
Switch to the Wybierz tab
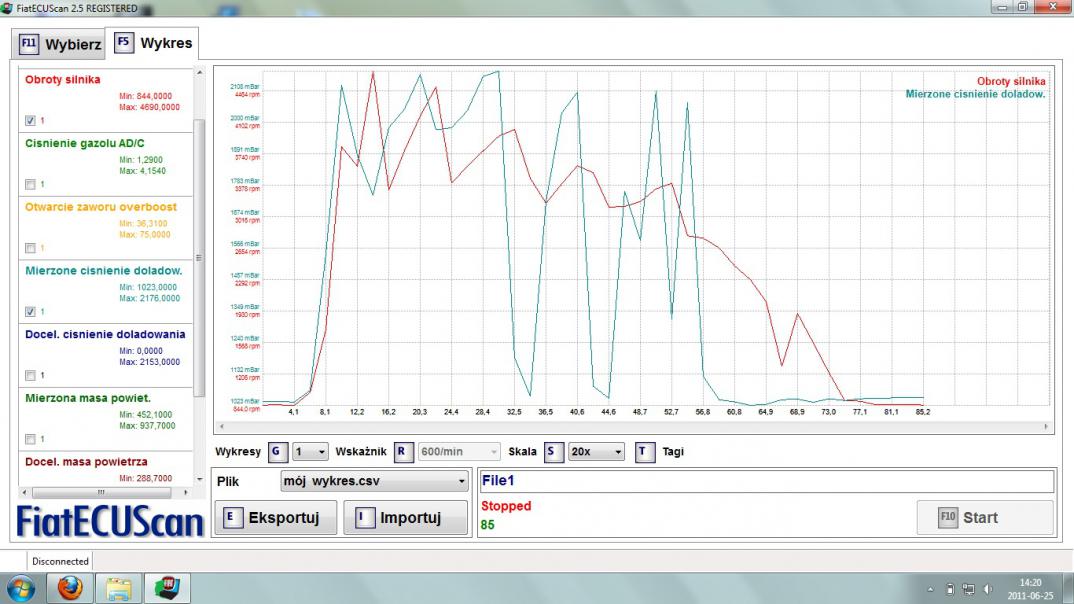click(59, 45)
